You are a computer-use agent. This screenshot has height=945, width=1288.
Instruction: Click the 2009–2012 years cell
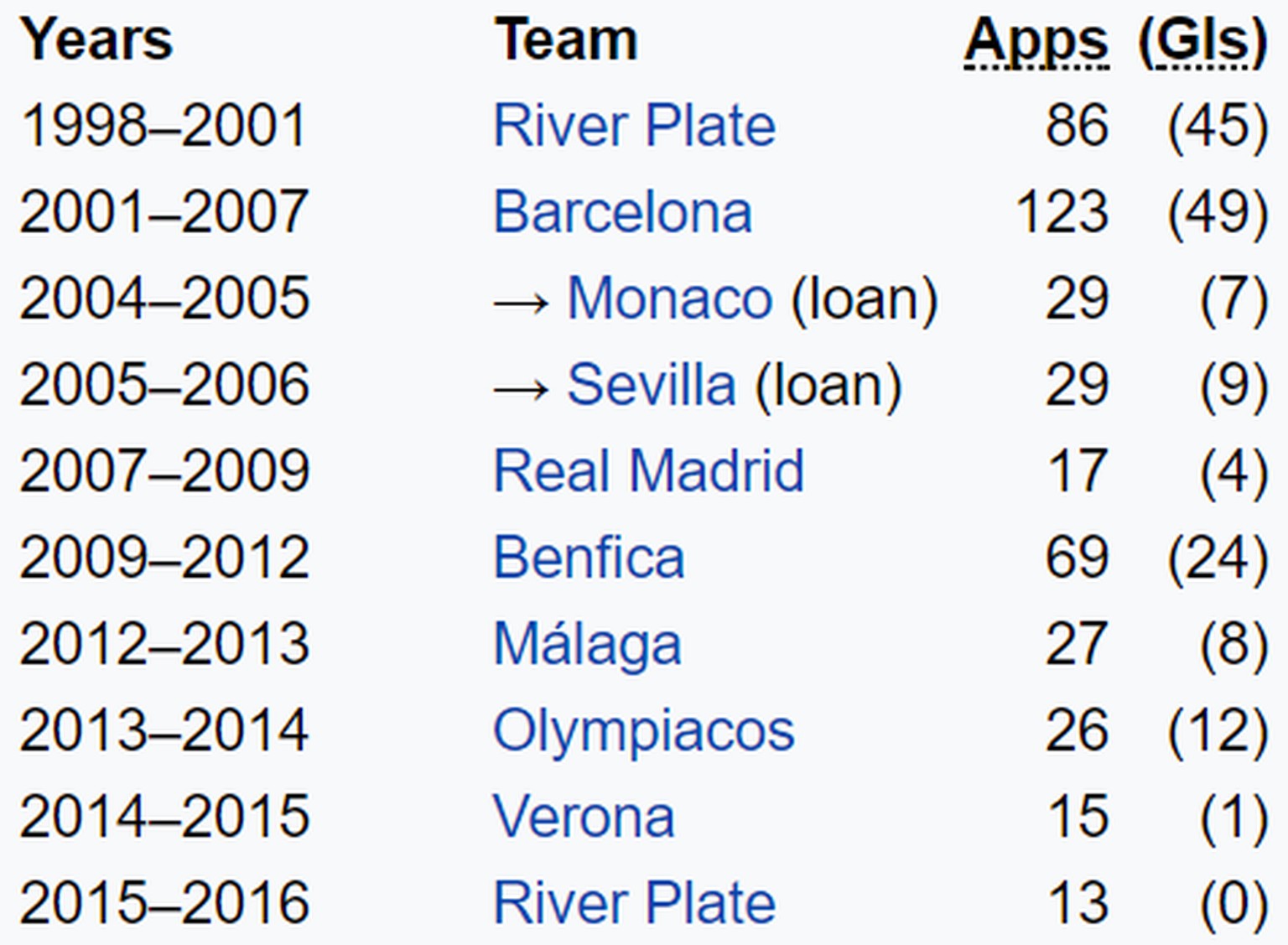164,558
